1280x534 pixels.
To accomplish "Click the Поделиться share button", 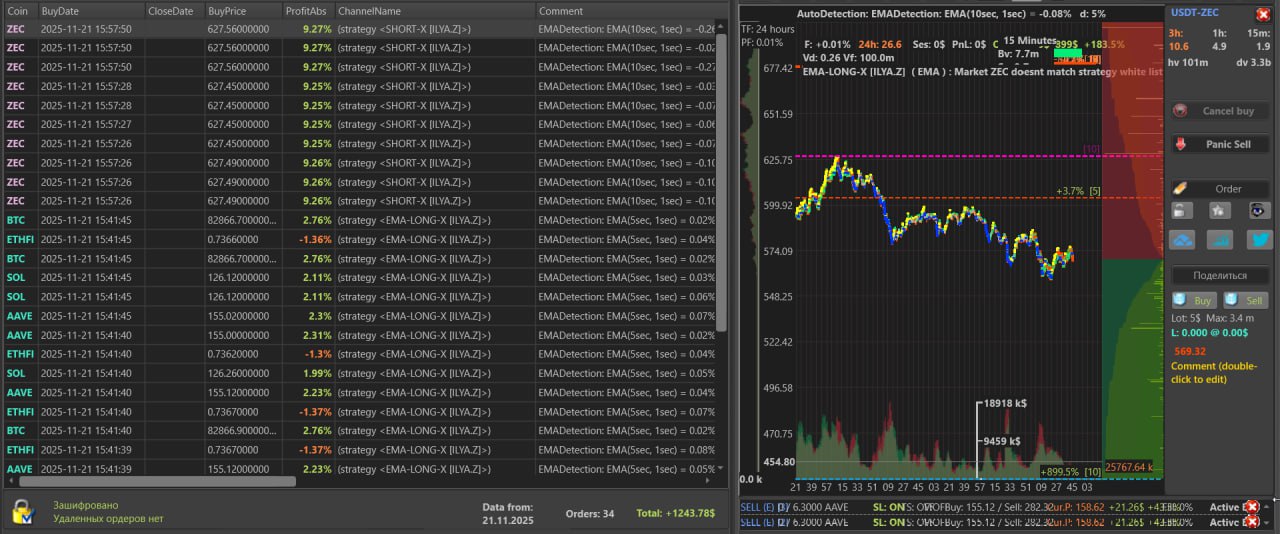I will click(x=1219, y=275).
